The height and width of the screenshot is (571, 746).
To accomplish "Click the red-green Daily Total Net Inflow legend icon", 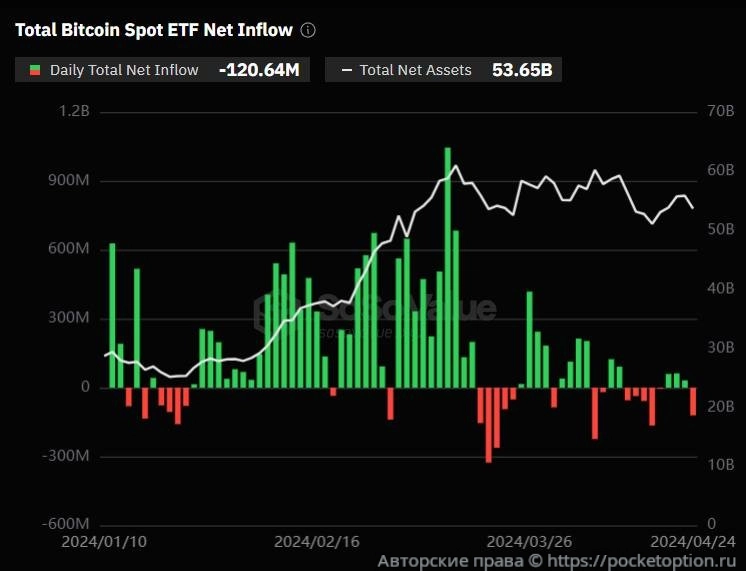I will 35,70.
